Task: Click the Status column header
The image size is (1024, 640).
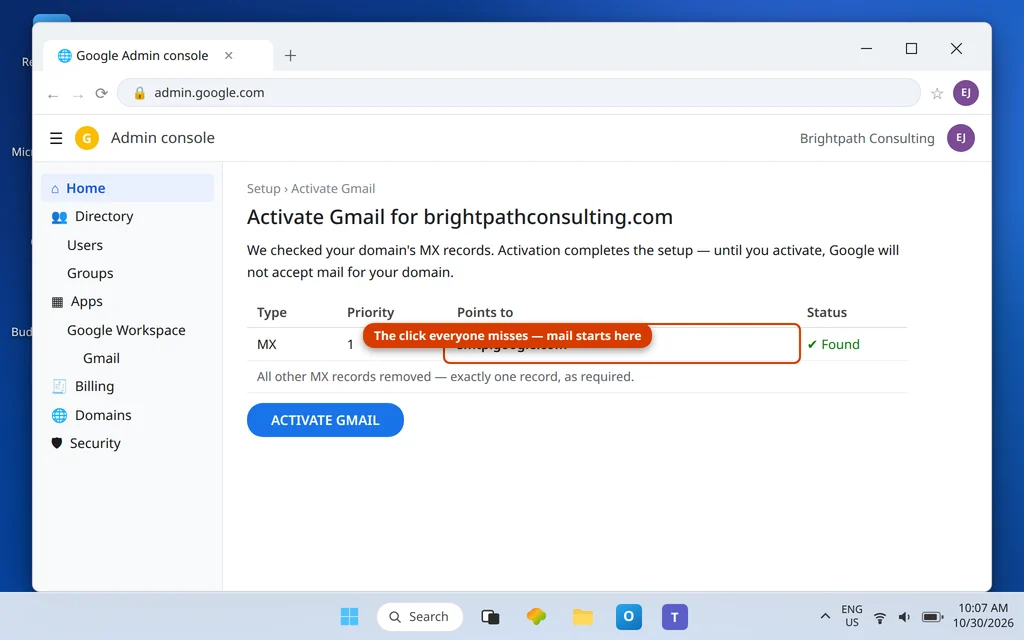Action: [827, 312]
